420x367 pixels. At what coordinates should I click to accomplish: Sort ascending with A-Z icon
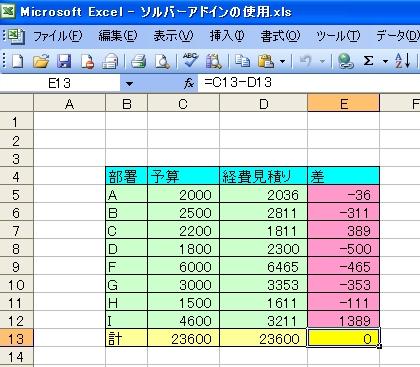(402, 61)
